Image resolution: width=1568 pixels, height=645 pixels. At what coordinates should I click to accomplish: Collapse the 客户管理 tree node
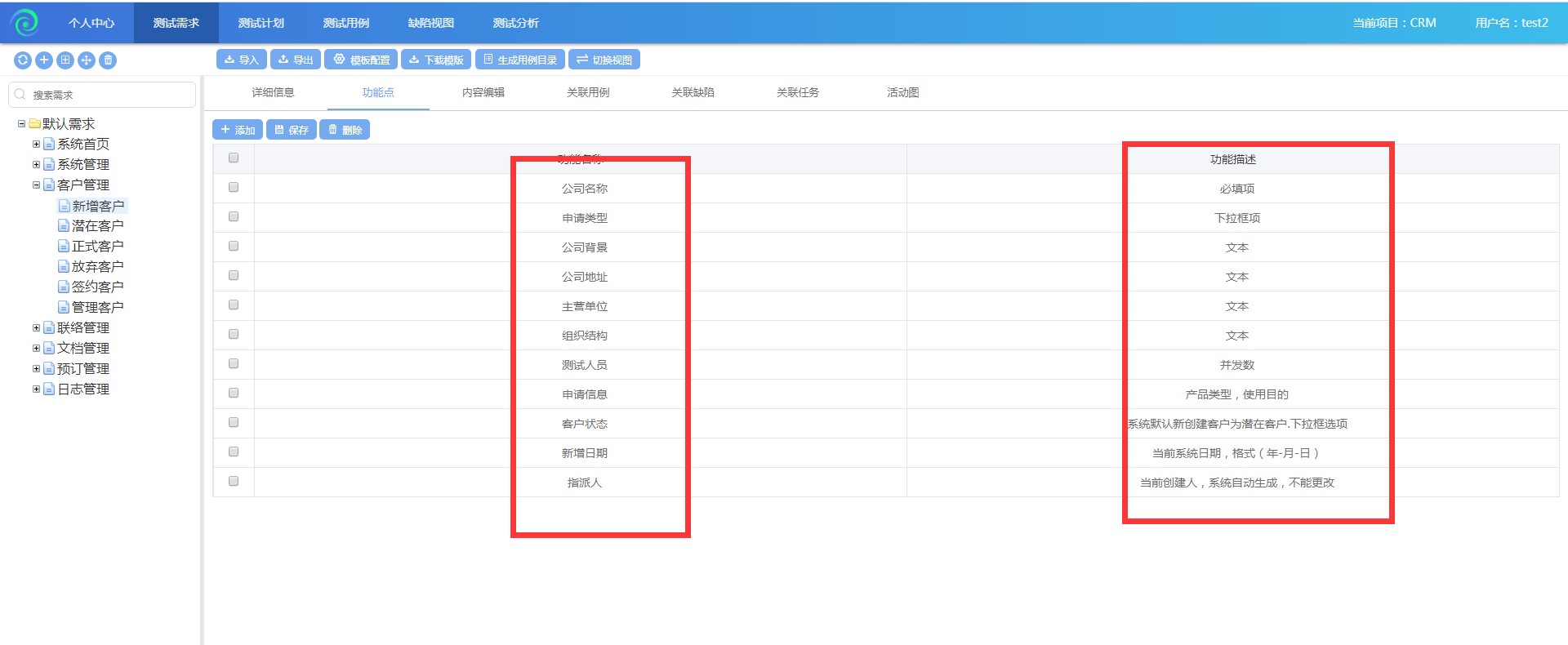[36, 185]
